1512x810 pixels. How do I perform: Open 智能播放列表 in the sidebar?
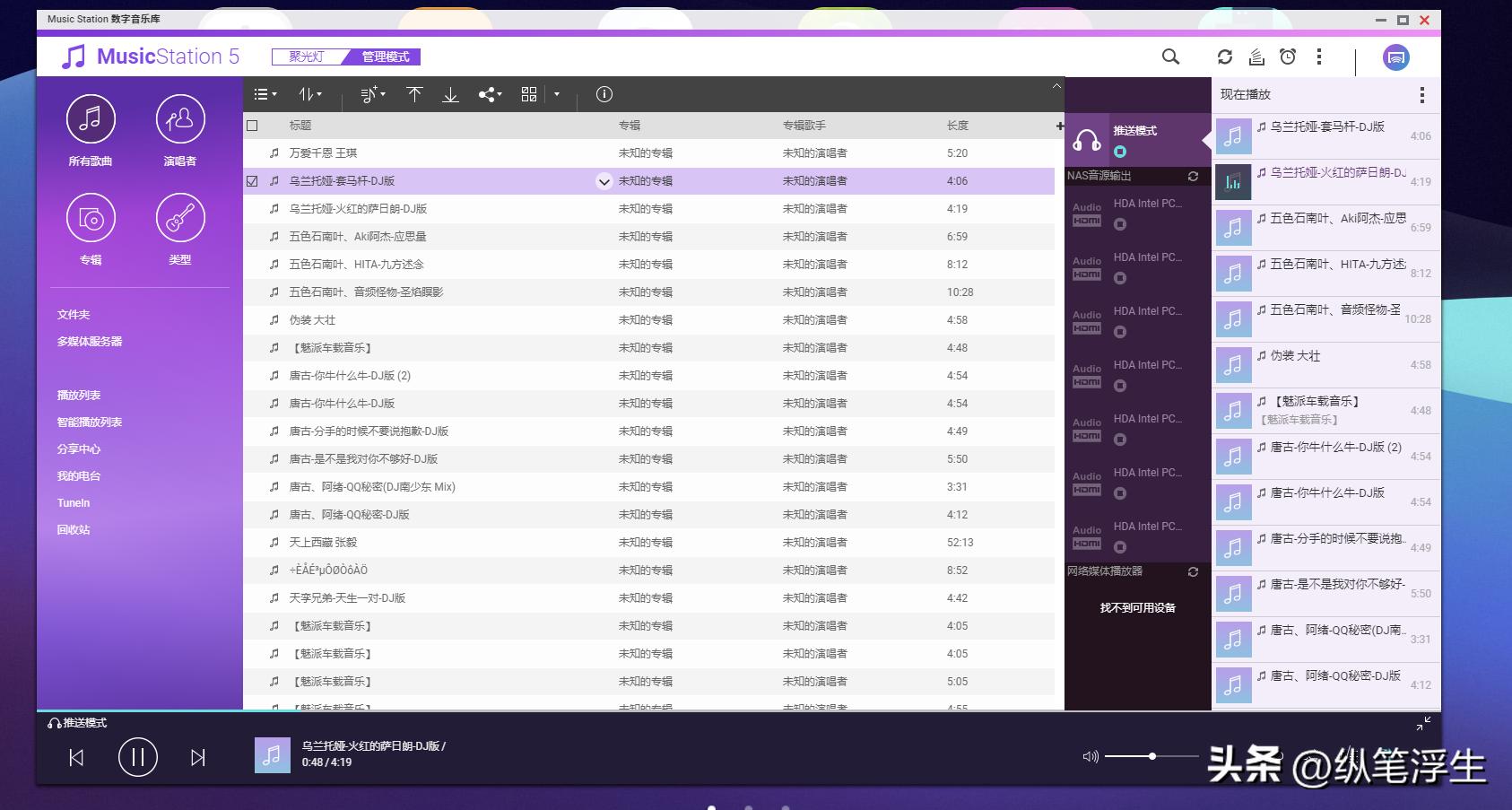click(x=90, y=422)
